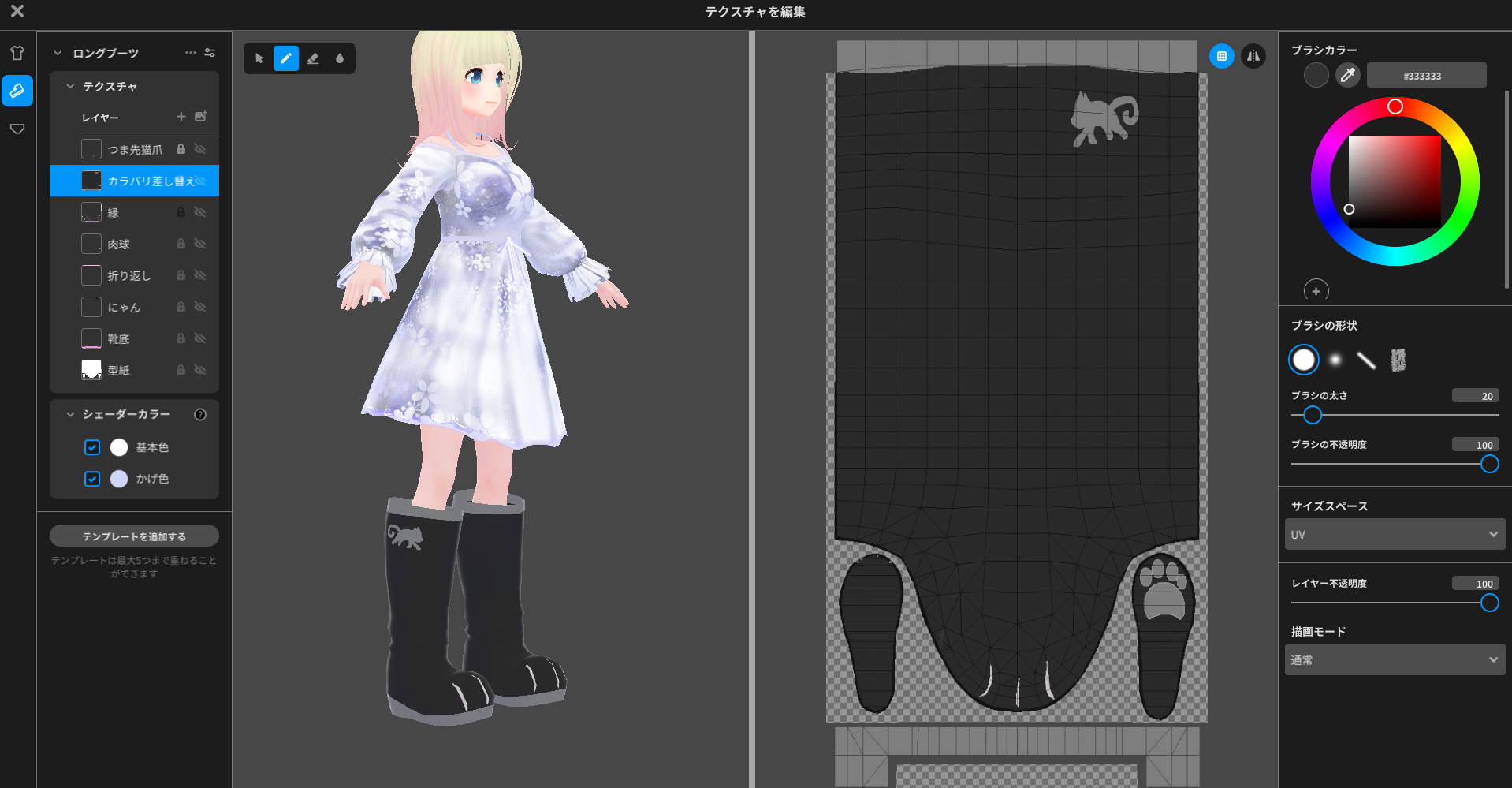
Task: Choose the soft airbrush shape
Action: click(x=1335, y=360)
